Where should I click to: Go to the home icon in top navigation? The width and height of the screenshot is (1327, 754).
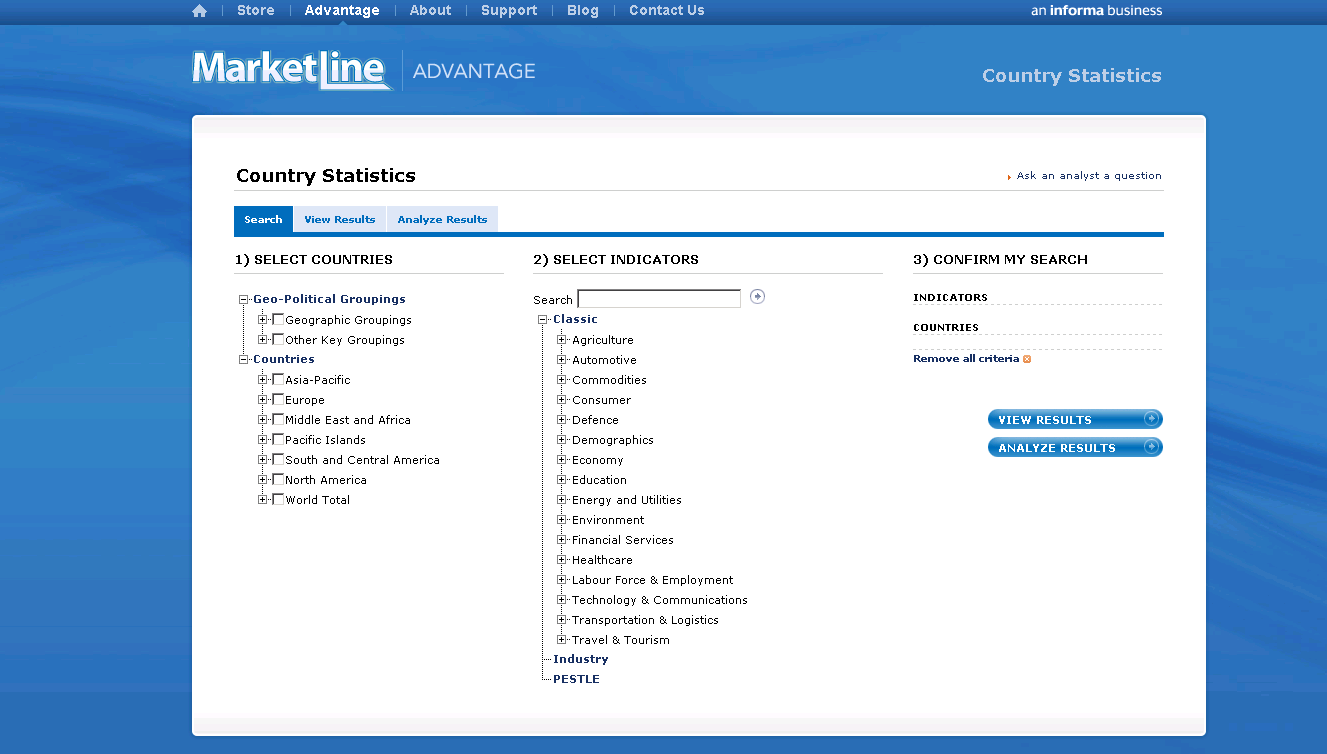[x=200, y=11]
